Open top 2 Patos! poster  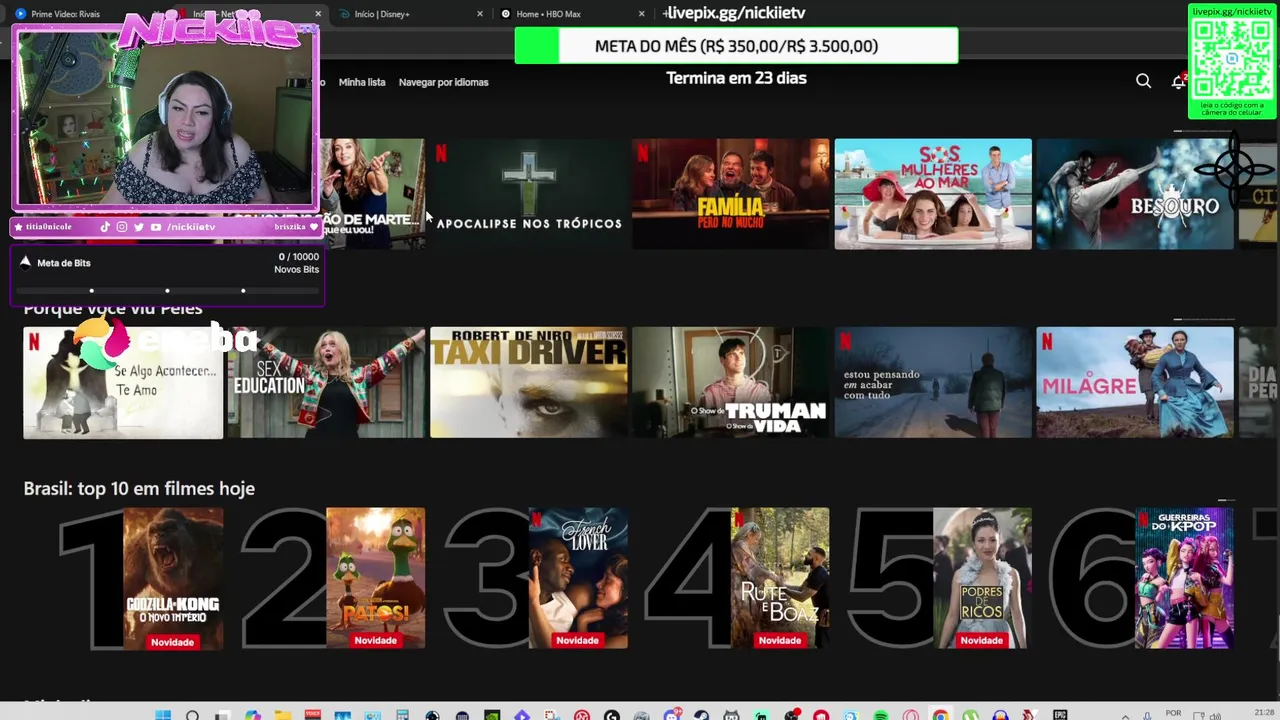375,578
